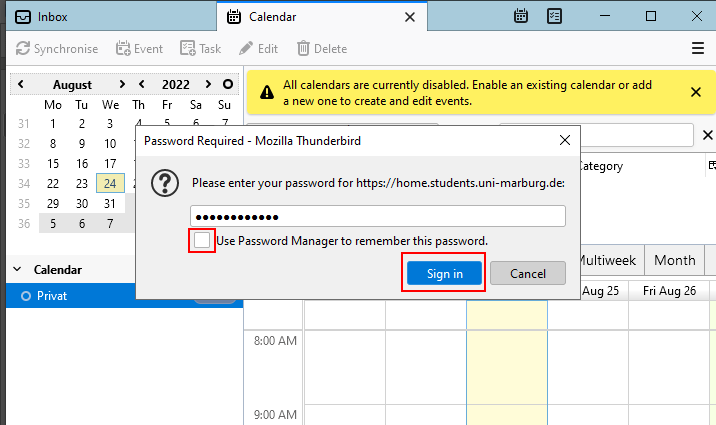
Task: Open tasks view from title bar icon
Action: (x=555, y=16)
